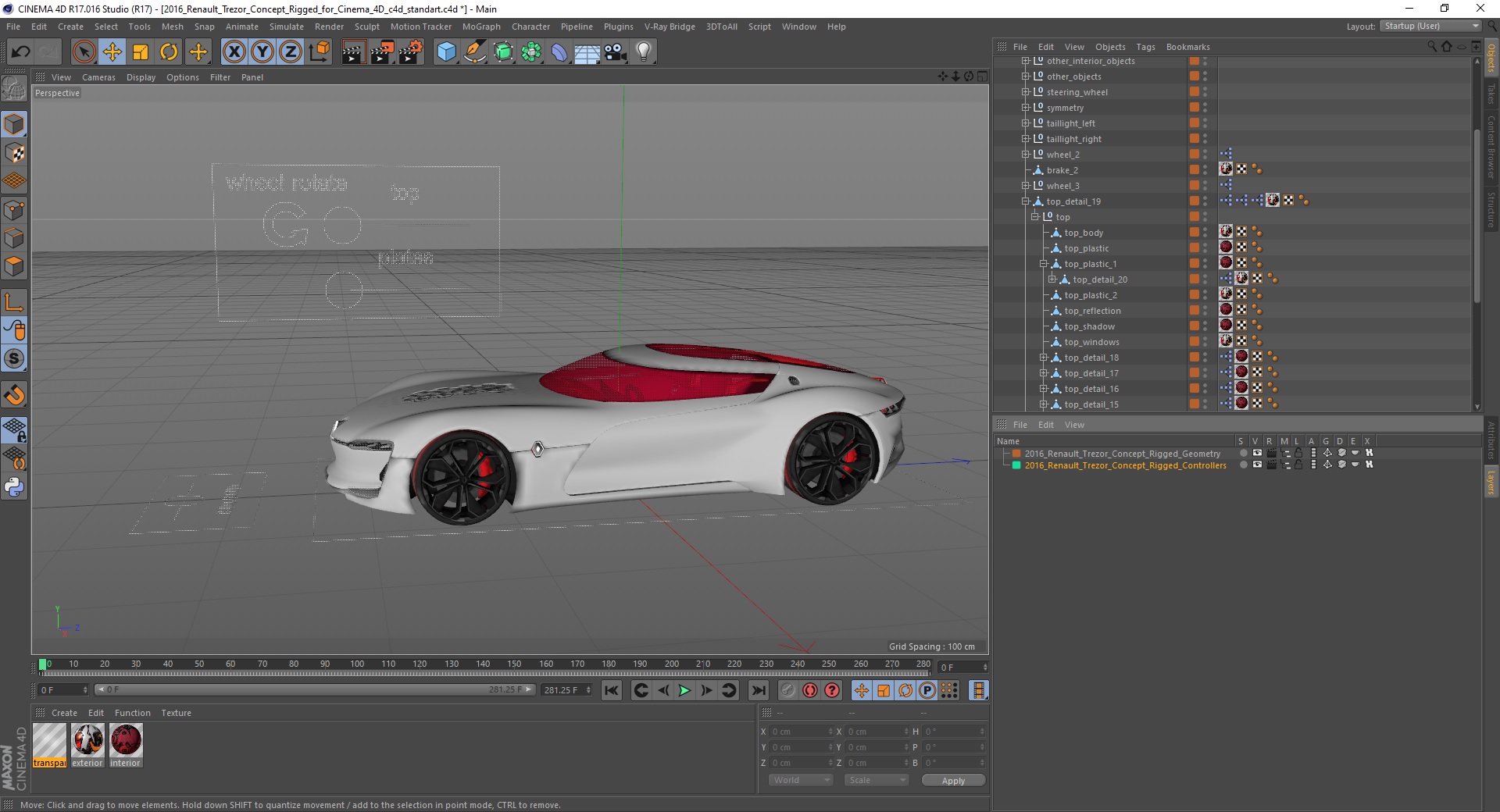Expand the wheel_2 object
The image size is (1500, 812).
coord(1026,155)
